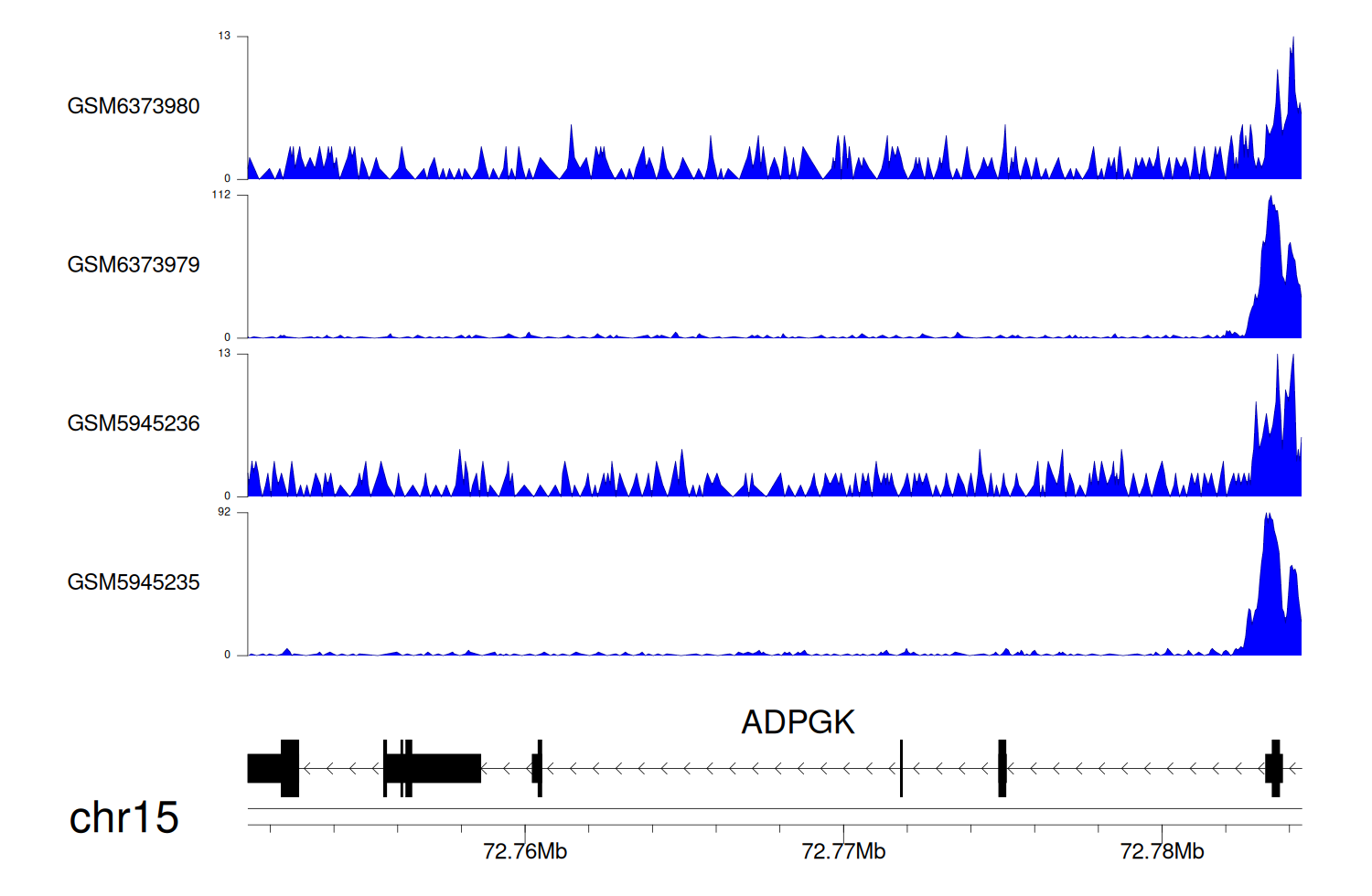Image resolution: width=1372 pixels, height=896 pixels.
Task: Click the y-axis maximum value 92
Action: (224, 512)
